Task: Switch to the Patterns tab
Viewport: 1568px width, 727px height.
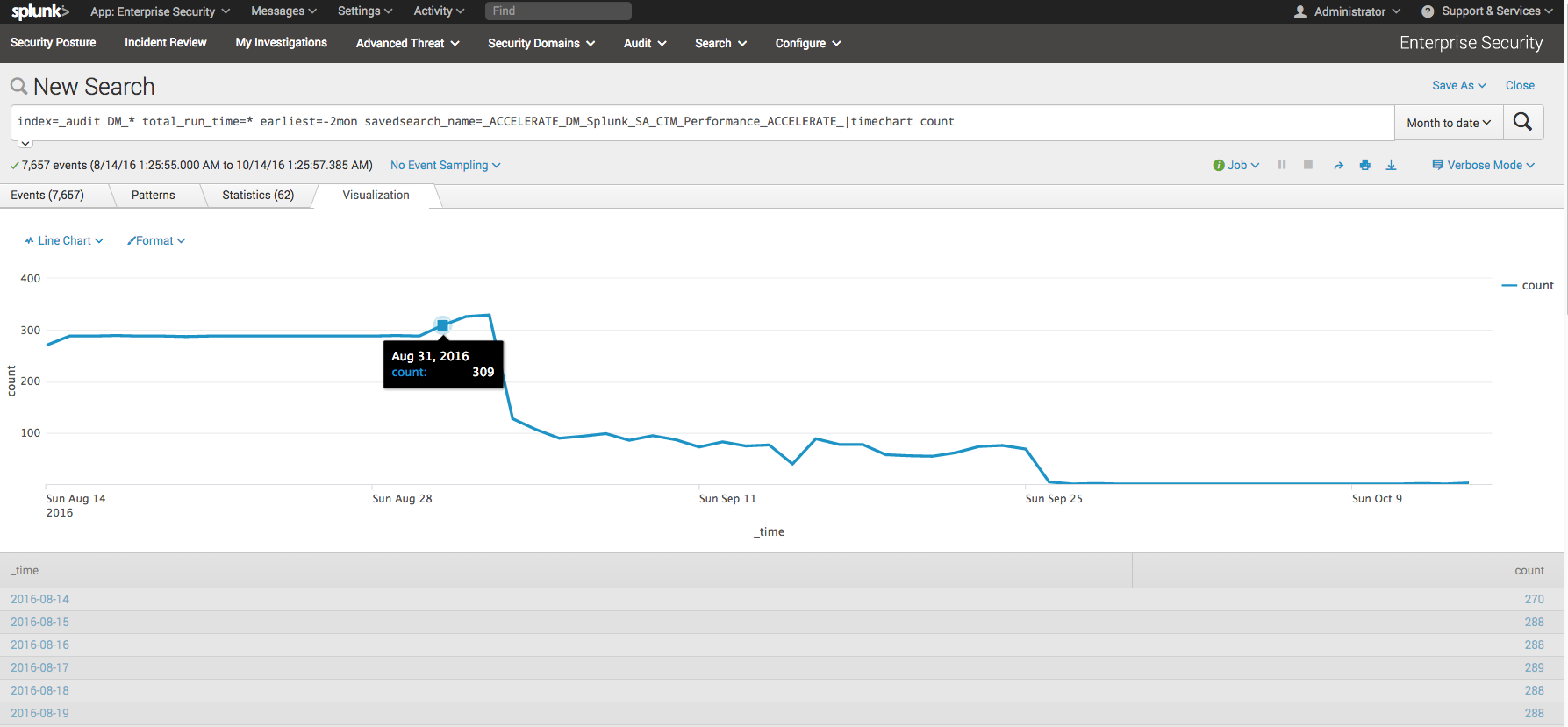Action: tap(154, 195)
